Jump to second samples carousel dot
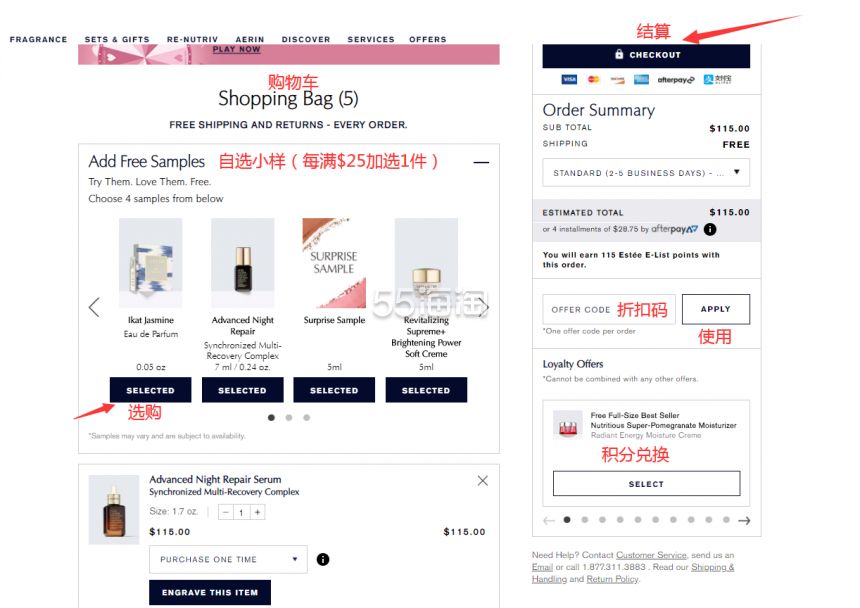 pos(289,418)
